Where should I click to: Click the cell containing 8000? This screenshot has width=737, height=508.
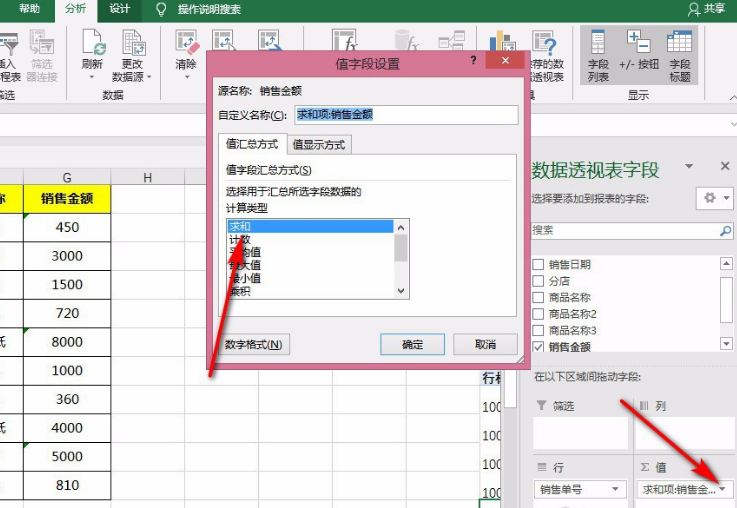click(x=67, y=342)
